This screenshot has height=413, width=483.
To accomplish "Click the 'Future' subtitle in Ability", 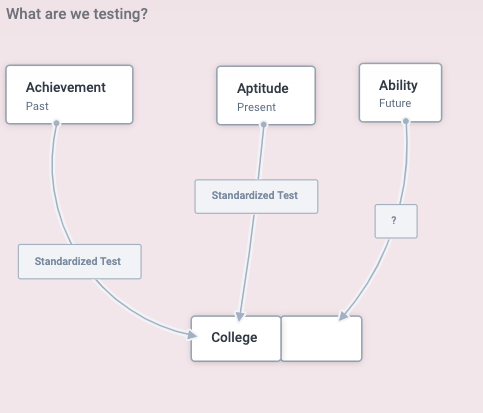I will [395, 103].
